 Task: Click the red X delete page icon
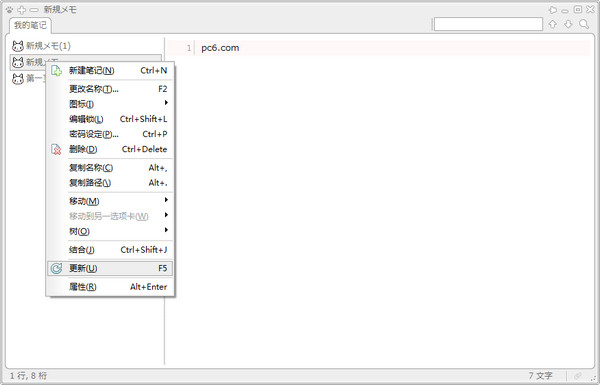click(x=56, y=149)
